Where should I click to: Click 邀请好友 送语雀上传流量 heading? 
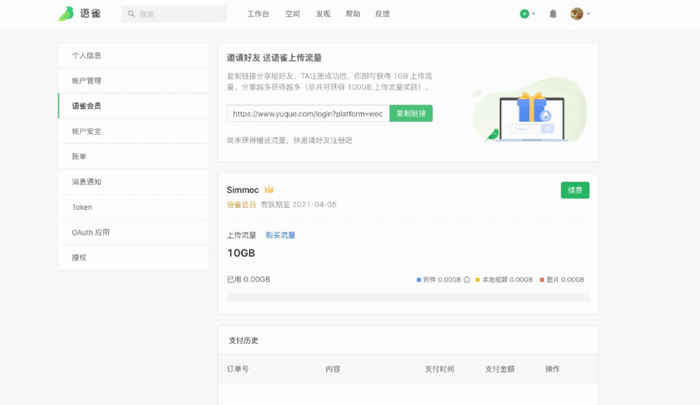[x=274, y=58]
